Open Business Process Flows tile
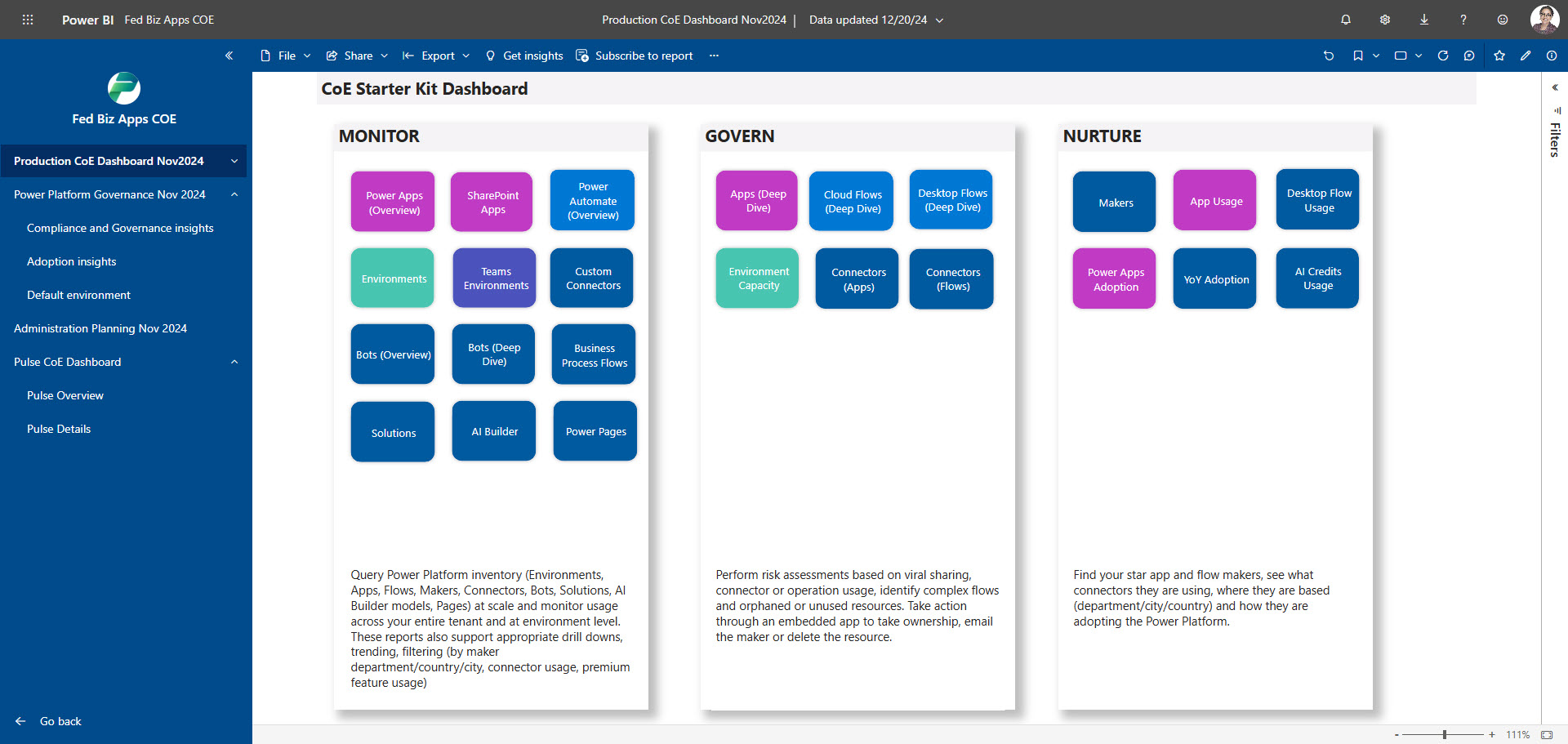This screenshot has height=744, width=1568. coord(594,354)
